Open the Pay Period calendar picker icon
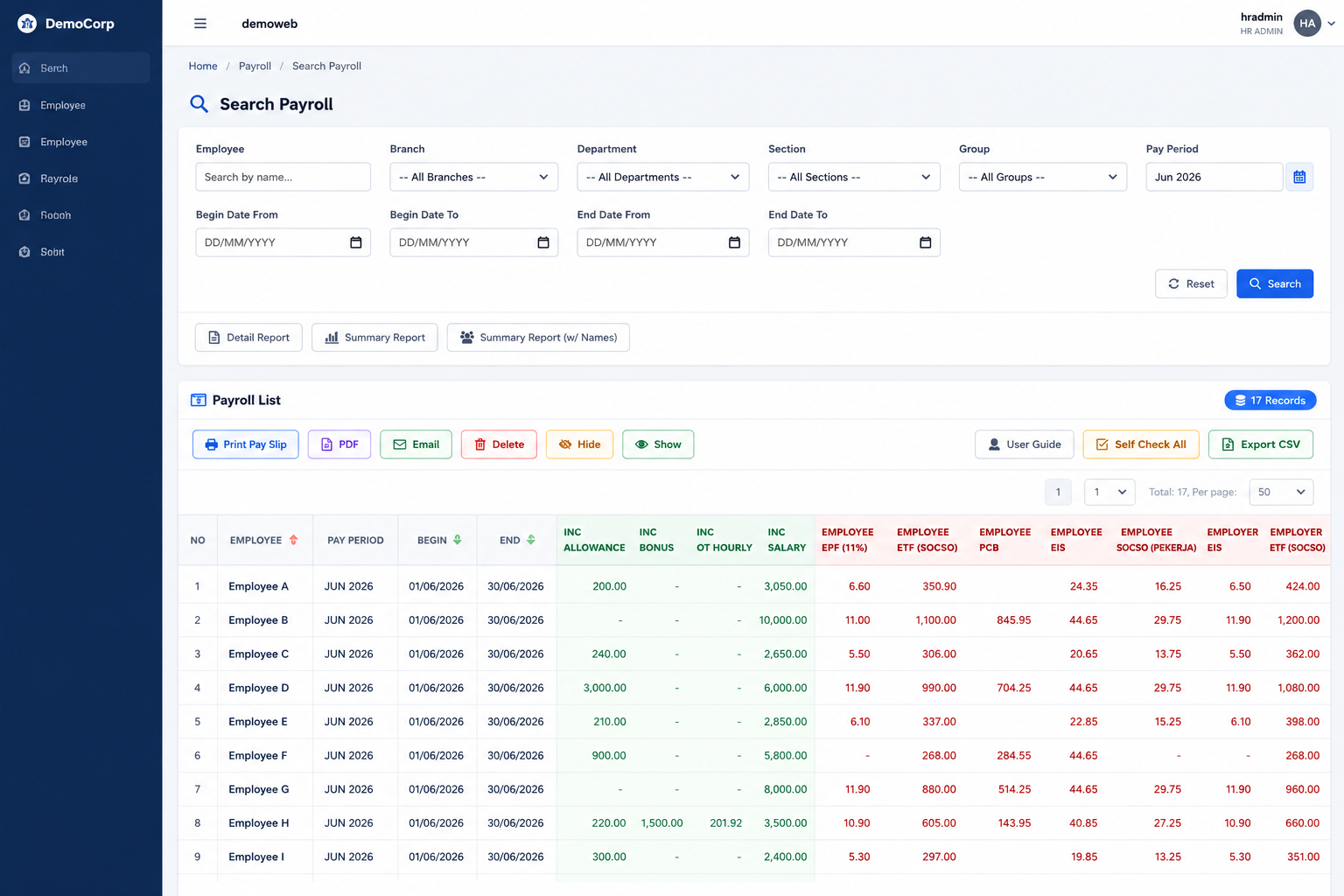1344x896 pixels. pos(1299,177)
